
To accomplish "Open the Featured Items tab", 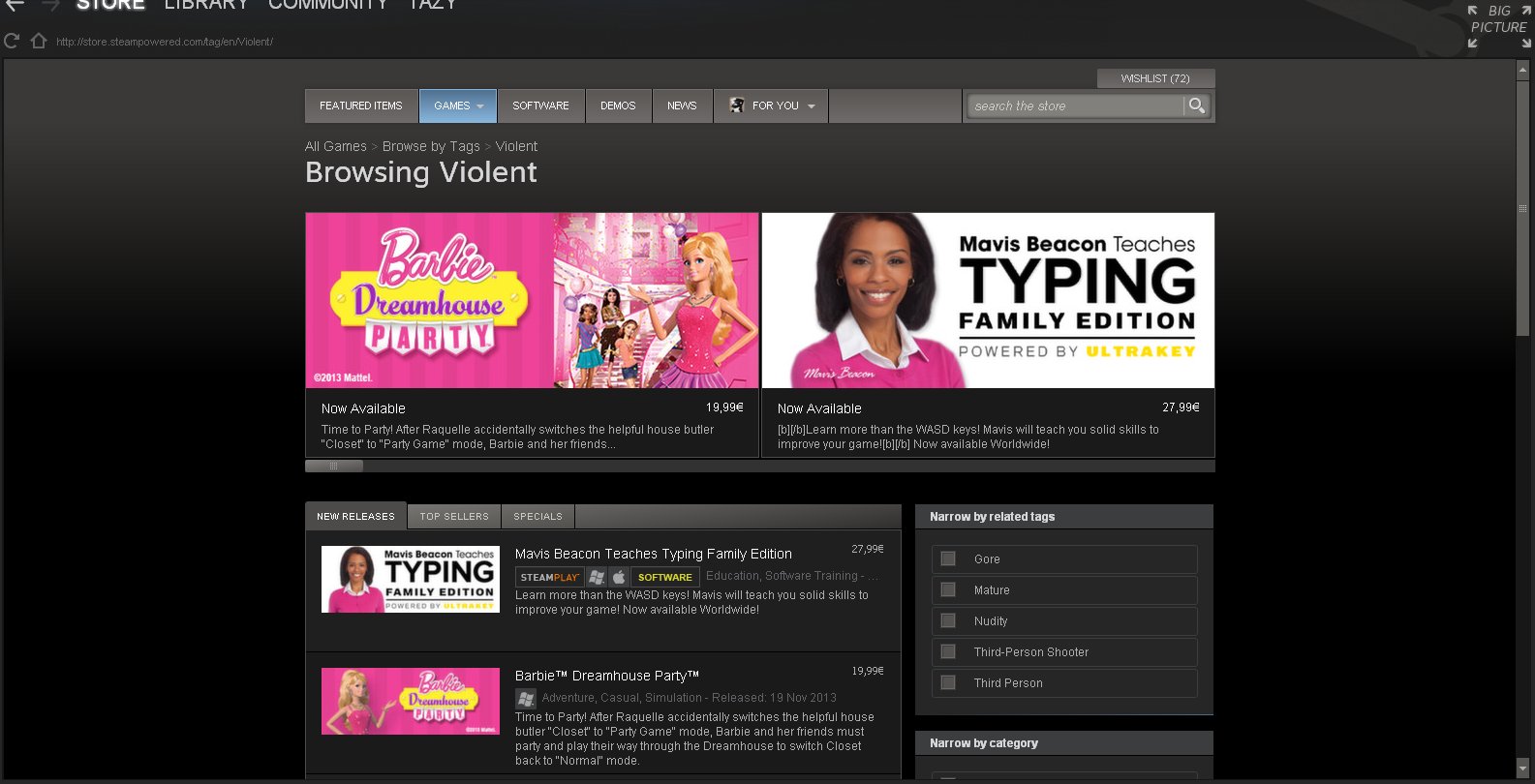I will coord(361,106).
